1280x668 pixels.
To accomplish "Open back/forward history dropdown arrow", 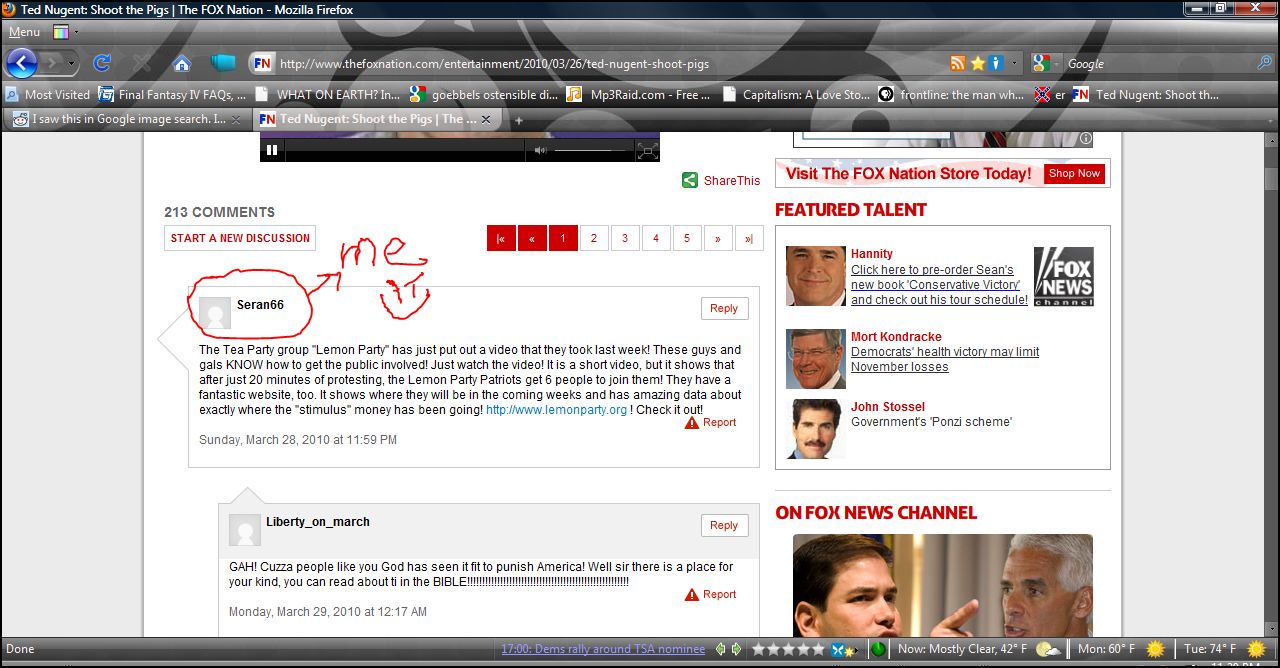I will [73, 63].
